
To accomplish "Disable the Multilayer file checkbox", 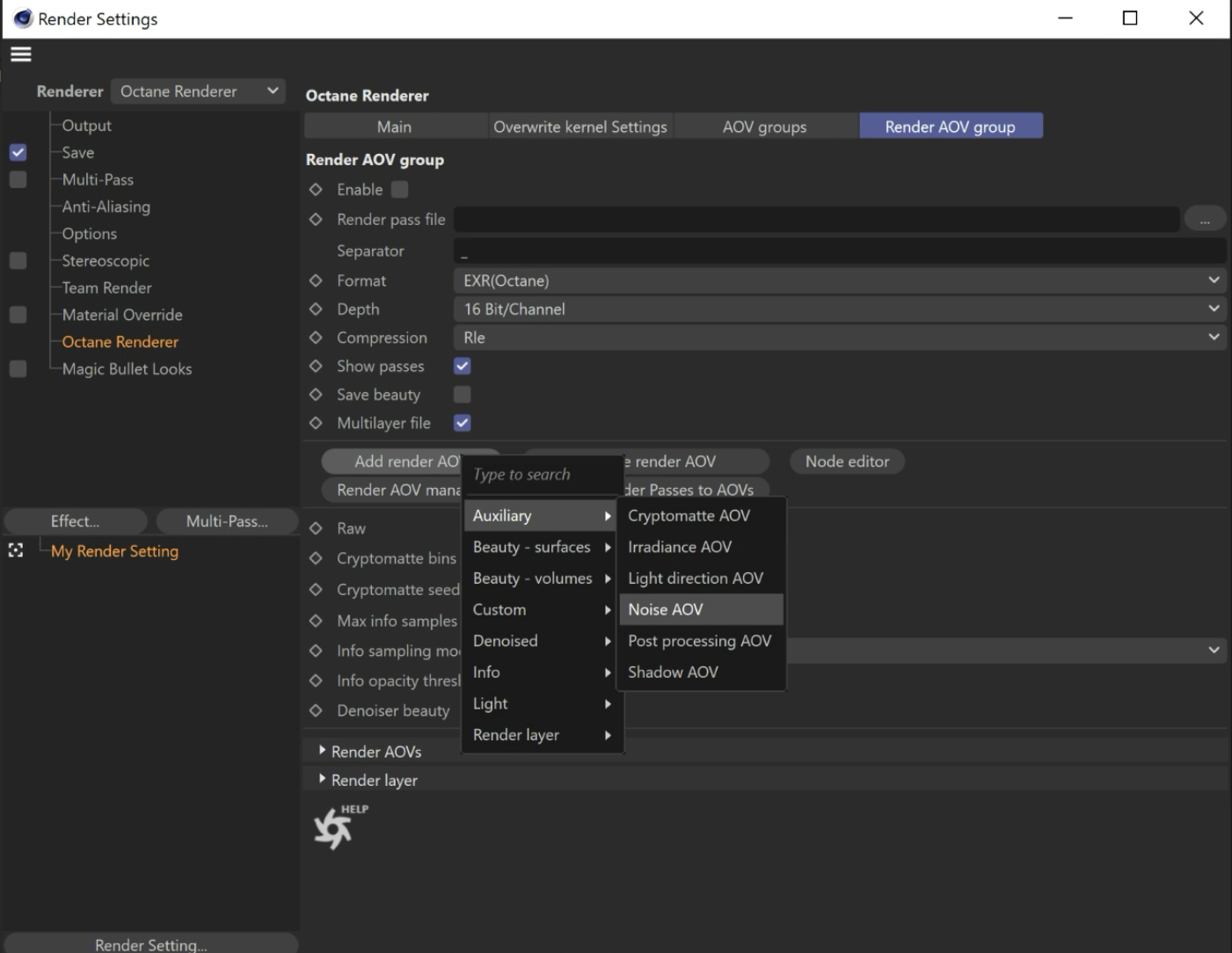I will pos(462,423).
